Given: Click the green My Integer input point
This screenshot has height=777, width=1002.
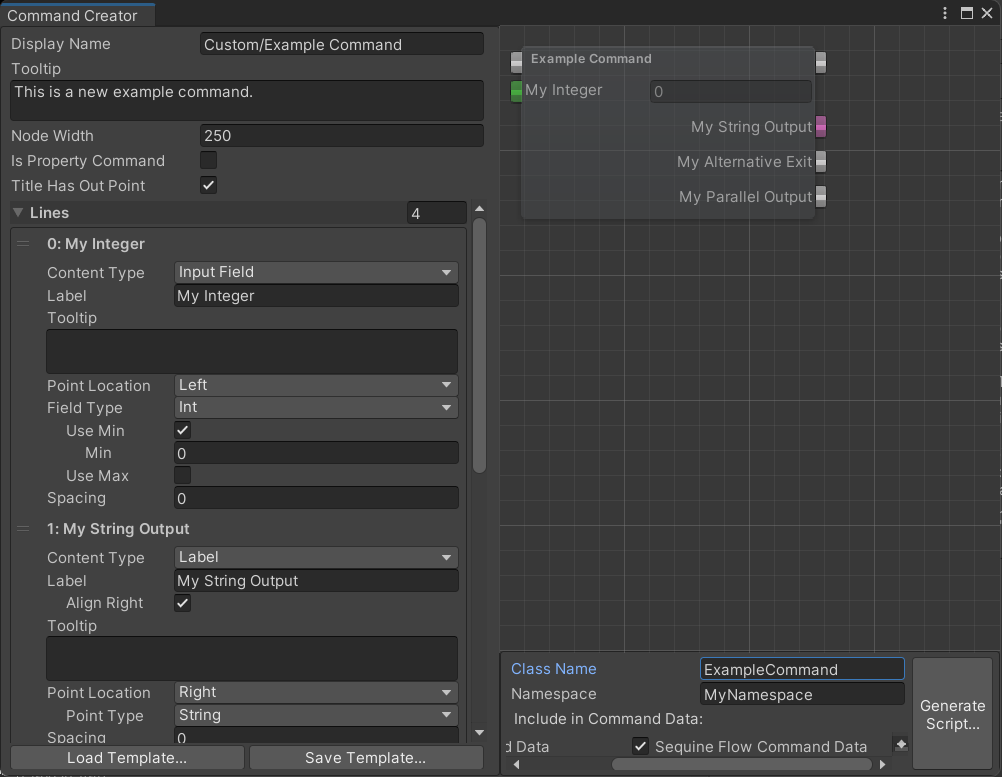Looking at the screenshot, I should pos(516,91).
